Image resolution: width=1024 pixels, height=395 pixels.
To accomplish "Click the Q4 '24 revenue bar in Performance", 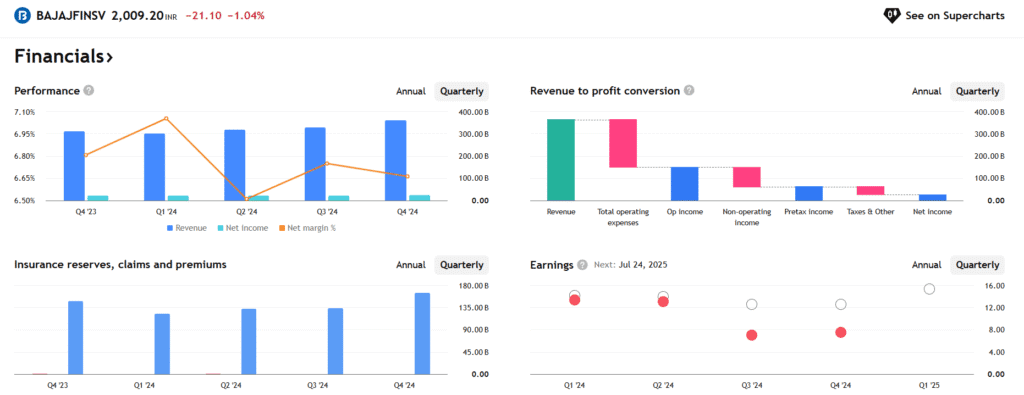I will (x=396, y=161).
